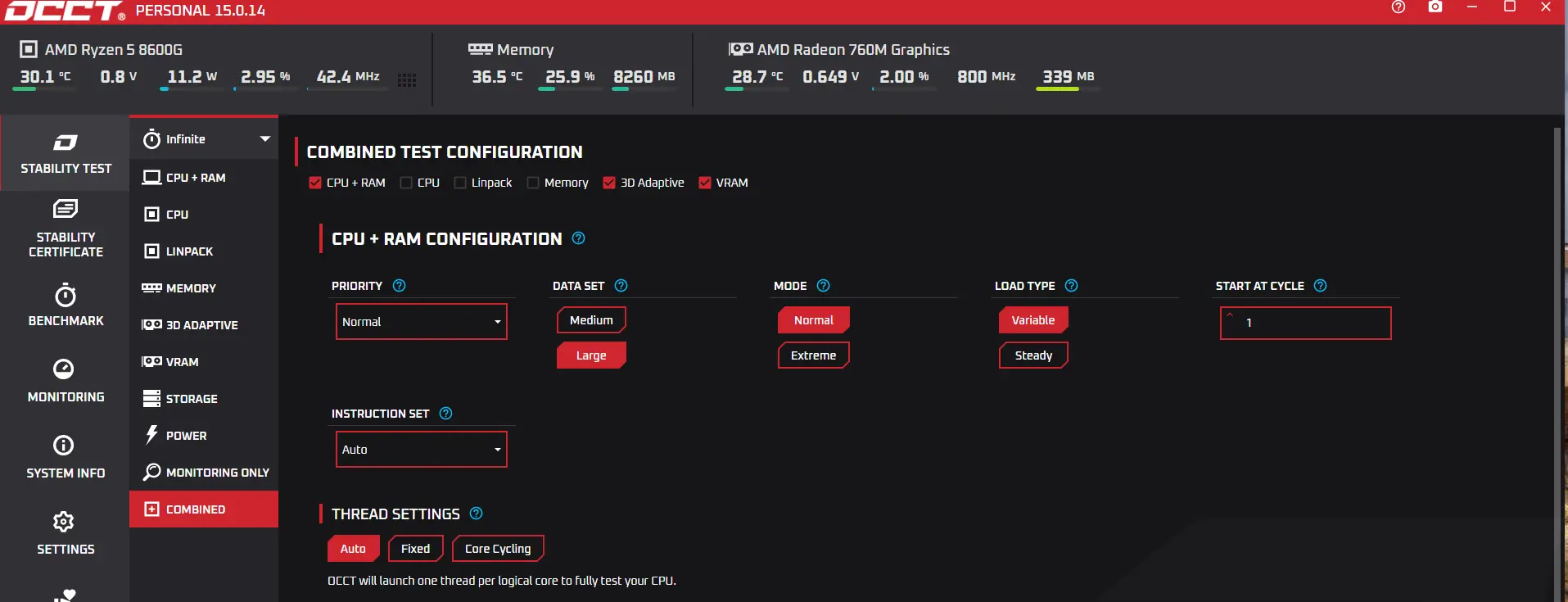Open the Stability Test section icon
The width and height of the screenshot is (1568, 602).
point(66,143)
